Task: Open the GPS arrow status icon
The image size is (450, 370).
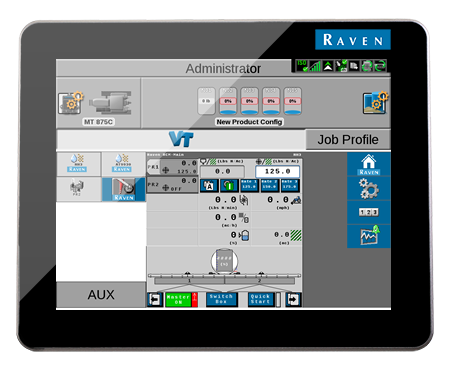Action: (x=328, y=66)
